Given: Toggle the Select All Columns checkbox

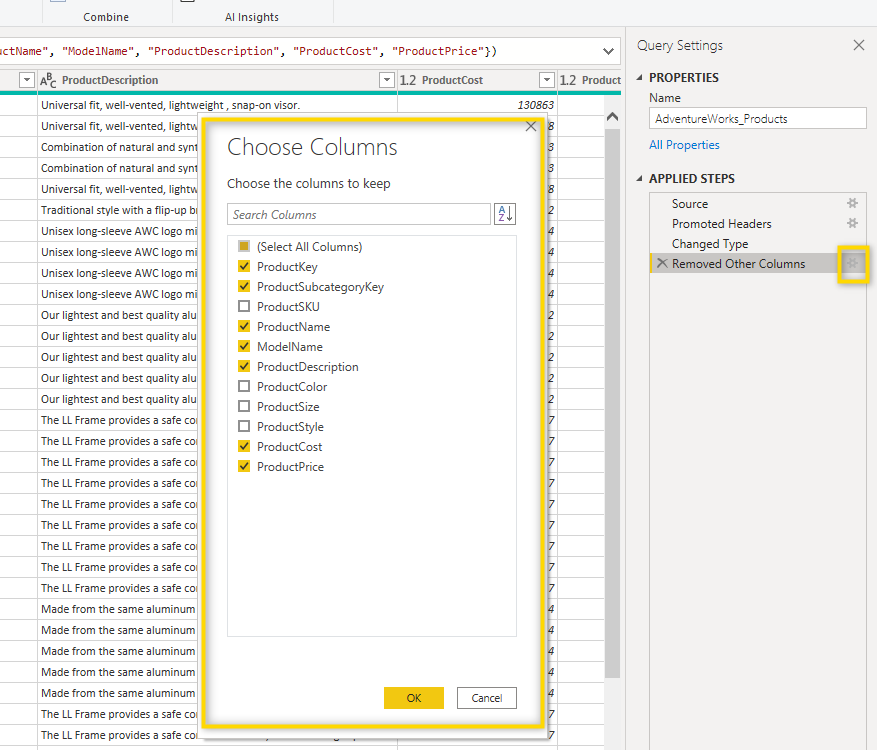Looking at the screenshot, I should 244,246.
